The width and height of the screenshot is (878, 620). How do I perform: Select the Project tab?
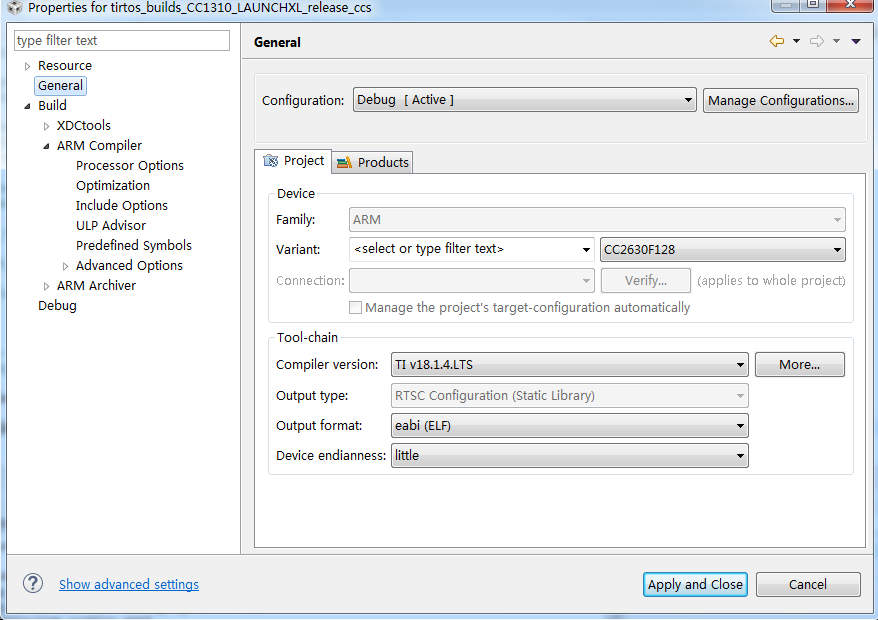(293, 161)
